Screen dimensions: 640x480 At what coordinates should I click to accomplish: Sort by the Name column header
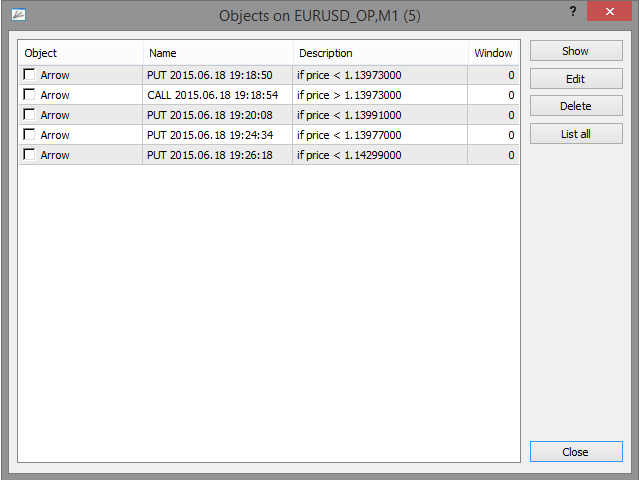pyautogui.click(x=218, y=53)
